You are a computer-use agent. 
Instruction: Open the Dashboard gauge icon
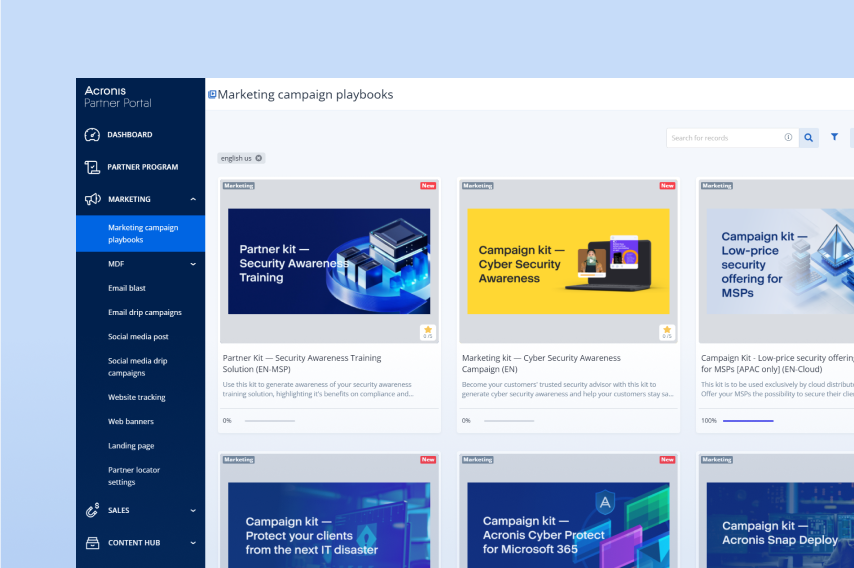pyautogui.click(x=92, y=135)
